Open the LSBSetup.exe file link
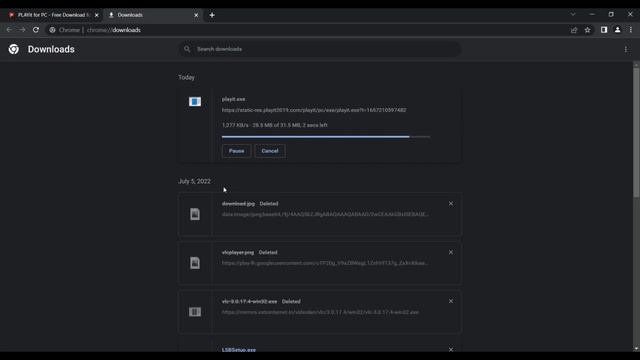Image resolution: width=640 pixels, height=360 pixels. 239,350
